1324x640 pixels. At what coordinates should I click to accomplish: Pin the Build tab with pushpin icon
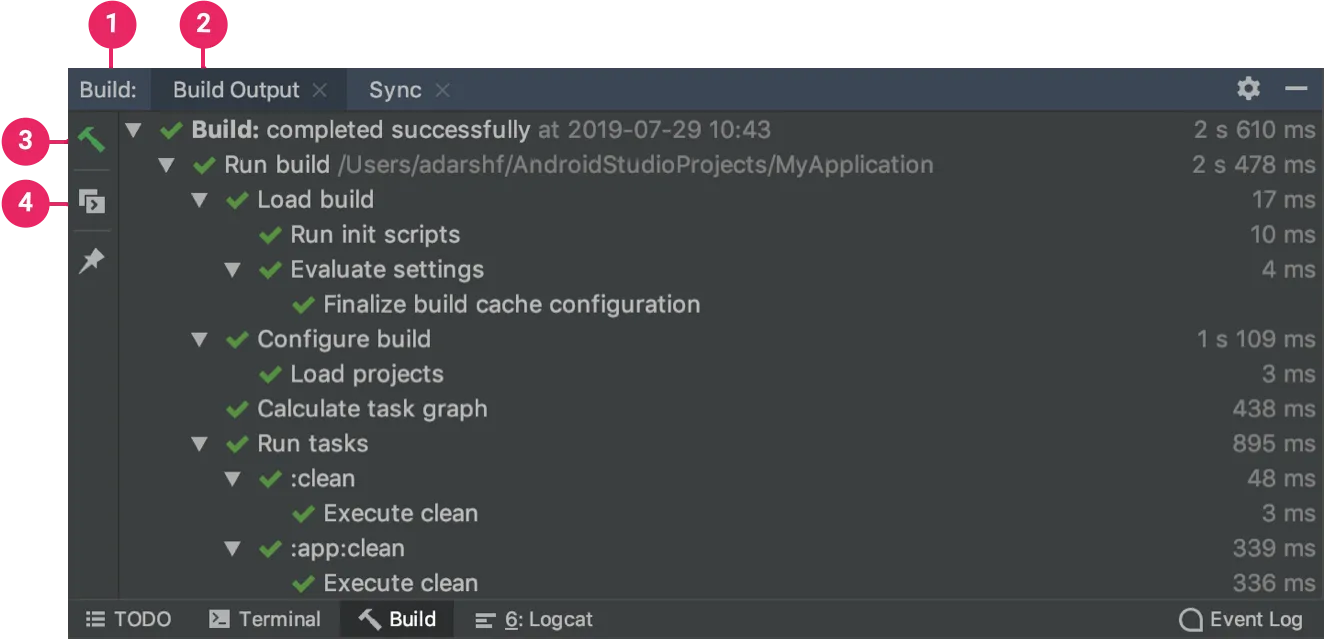(x=92, y=261)
